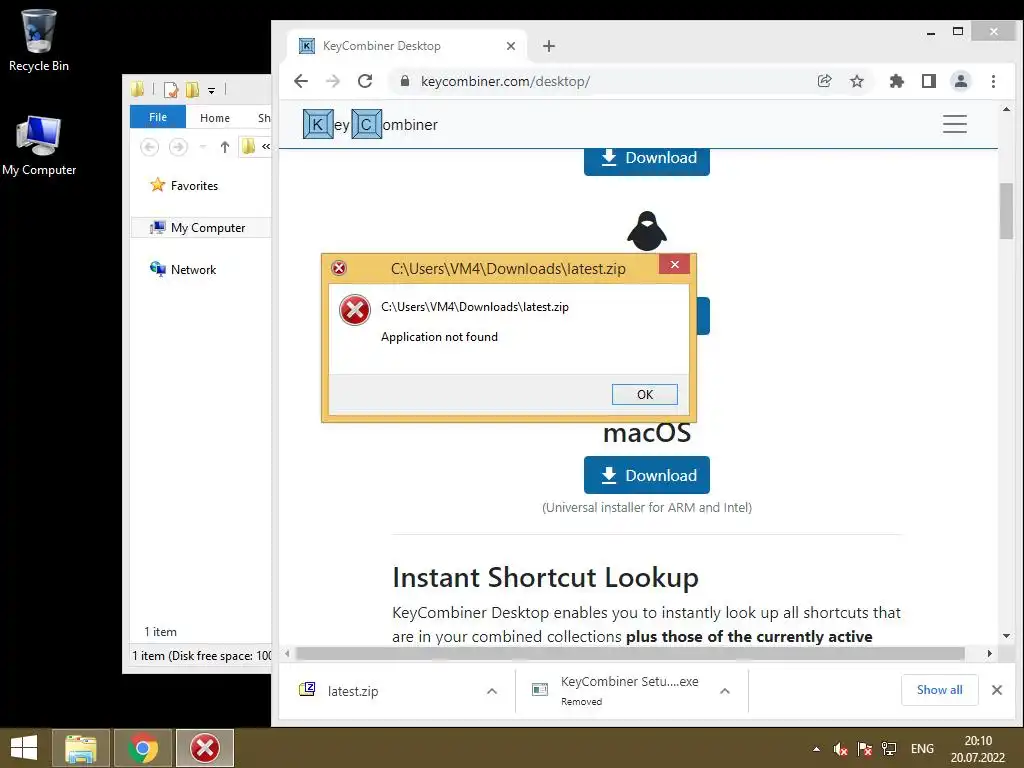Toggle Chrome side panel
Image resolution: width=1024 pixels, height=768 pixels.
[929, 81]
